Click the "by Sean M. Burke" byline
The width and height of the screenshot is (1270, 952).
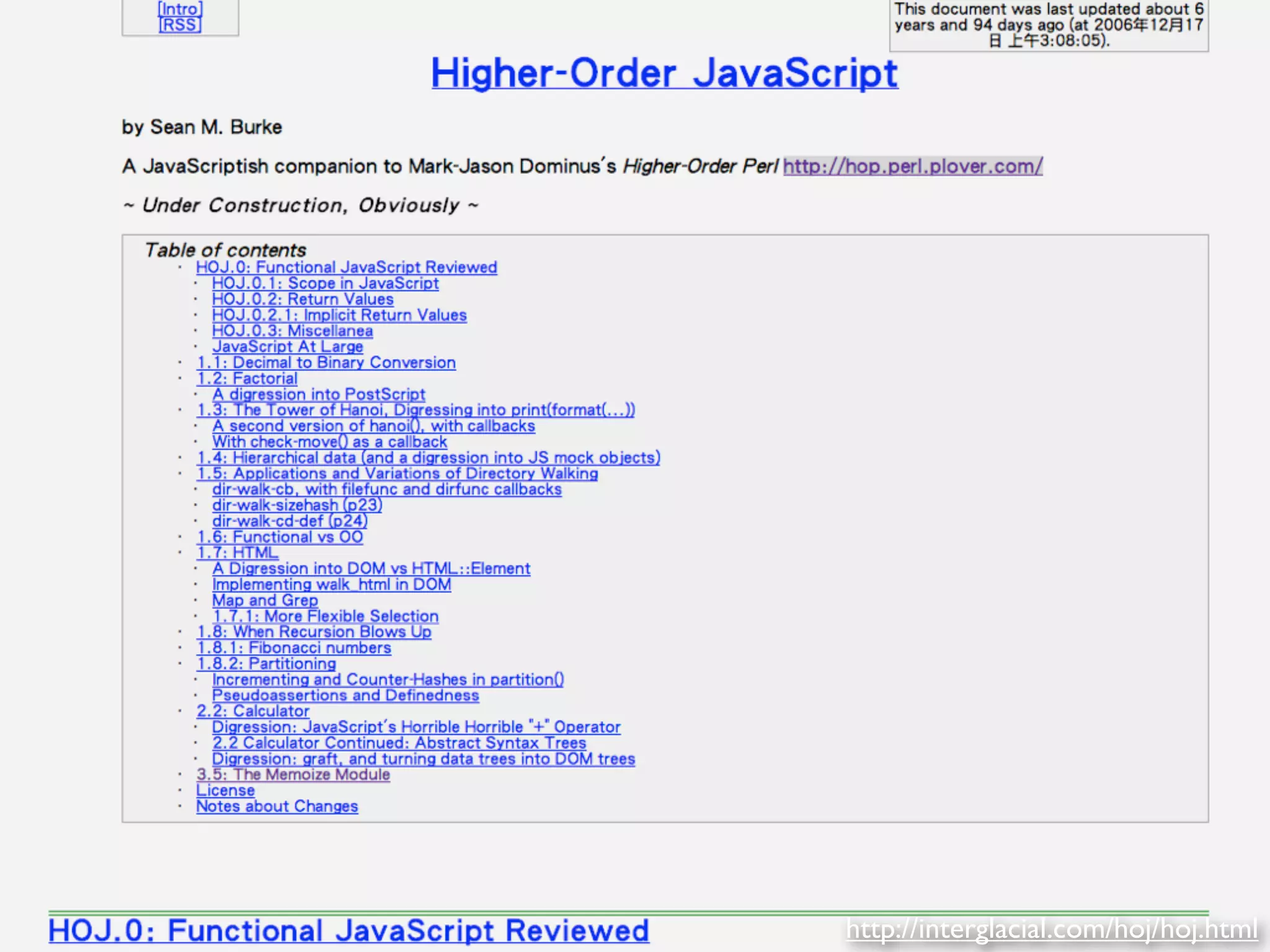pyautogui.click(x=202, y=127)
